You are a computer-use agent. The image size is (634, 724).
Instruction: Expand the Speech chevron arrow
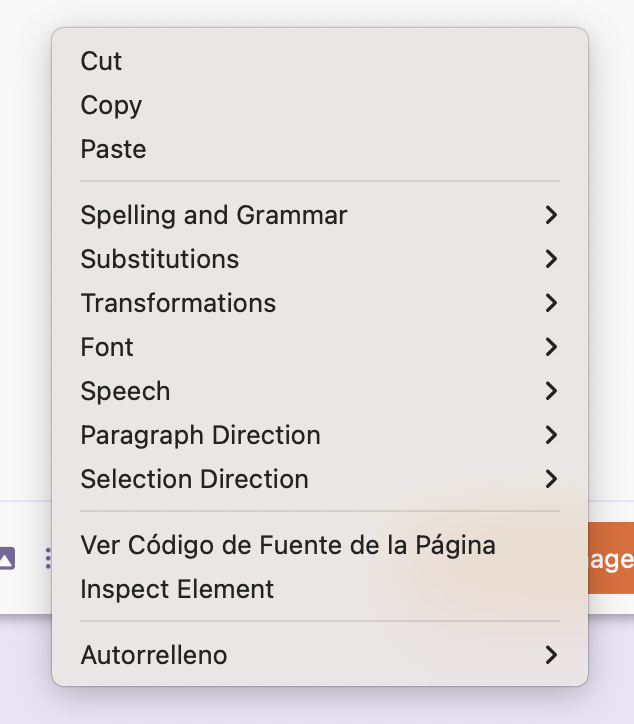(551, 391)
